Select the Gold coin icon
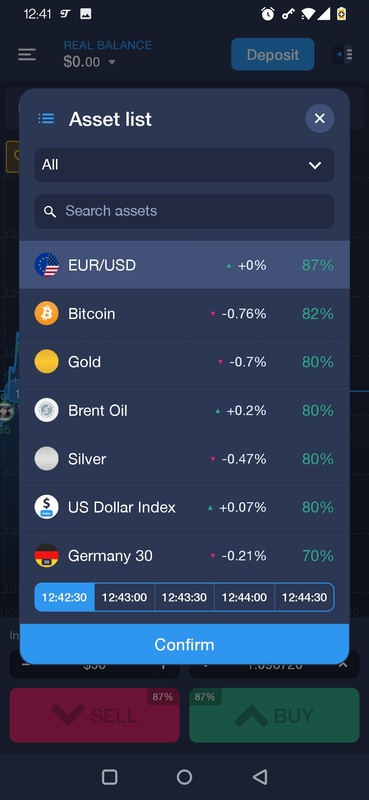Viewport: 369px width, 800px height. [x=46, y=362]
